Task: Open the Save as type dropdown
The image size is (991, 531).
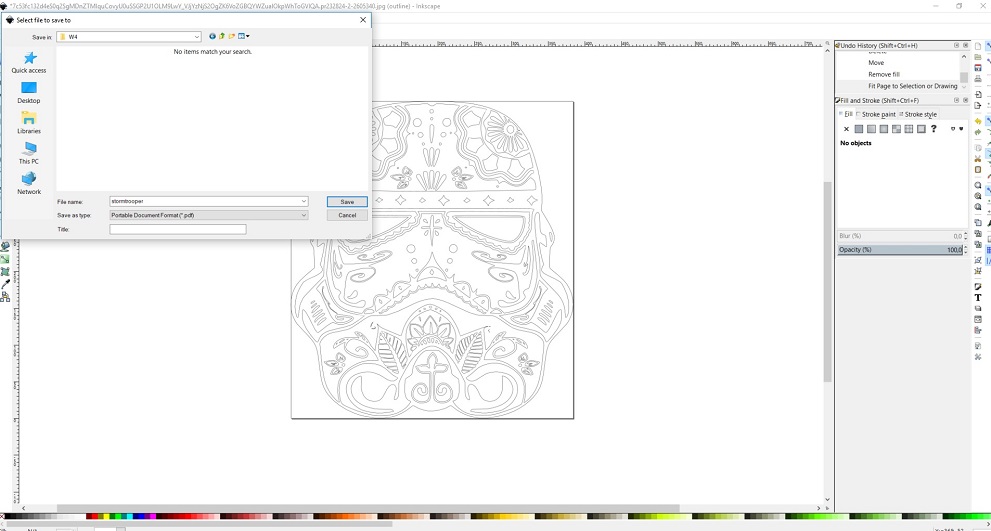Action: [209, 215]
